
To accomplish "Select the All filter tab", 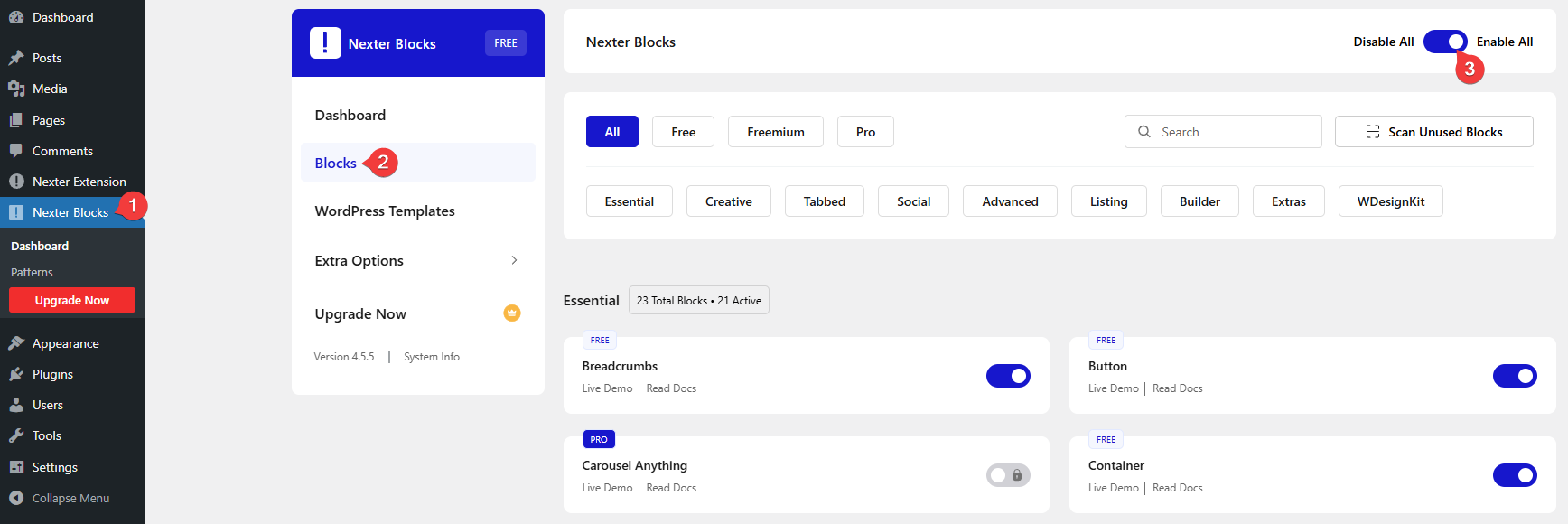I will (x=612, y=132).
